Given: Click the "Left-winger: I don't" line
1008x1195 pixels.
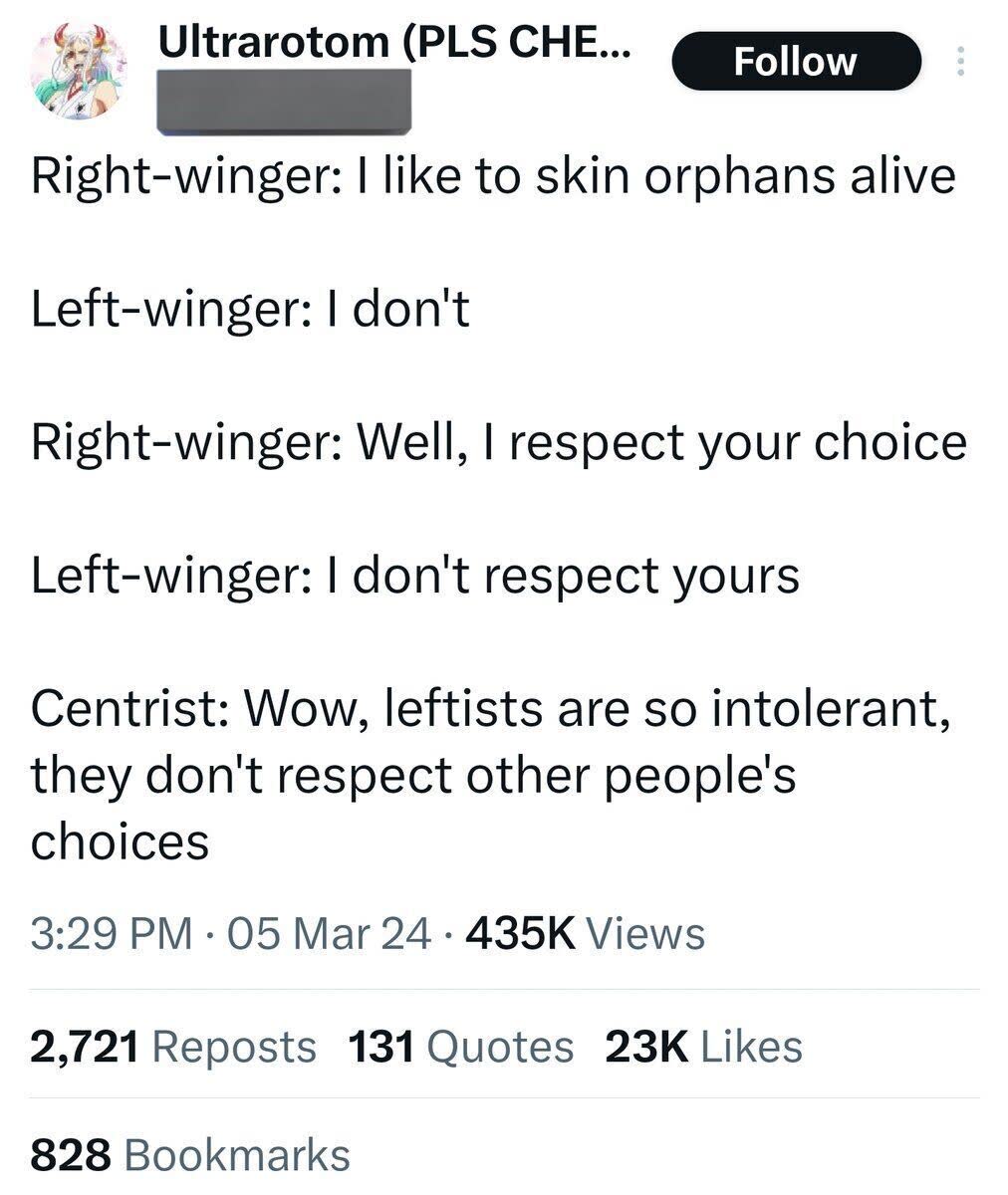Looking at the screenshot, I should click(x=250, y=311).
